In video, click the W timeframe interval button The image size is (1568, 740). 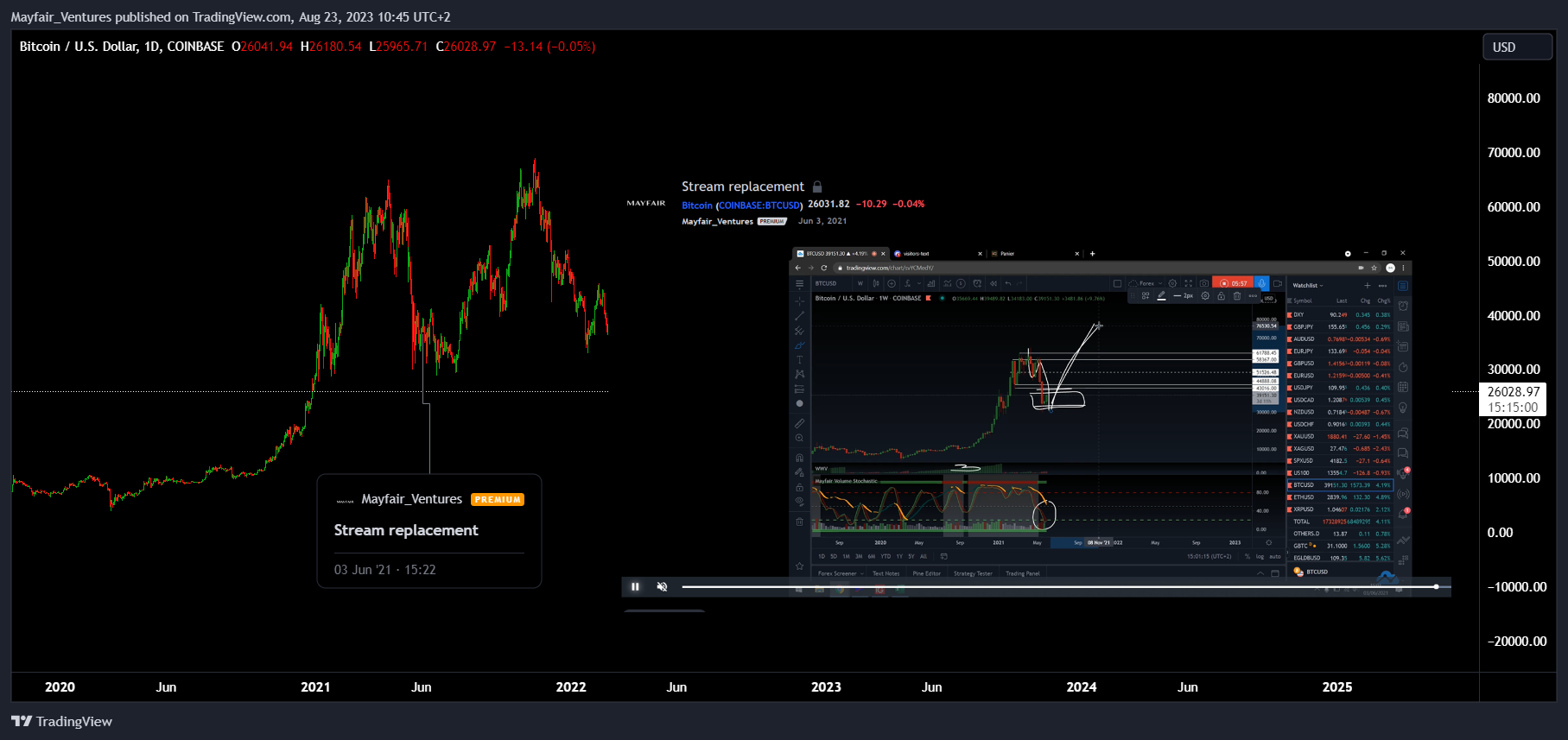(x=860, y=283)
